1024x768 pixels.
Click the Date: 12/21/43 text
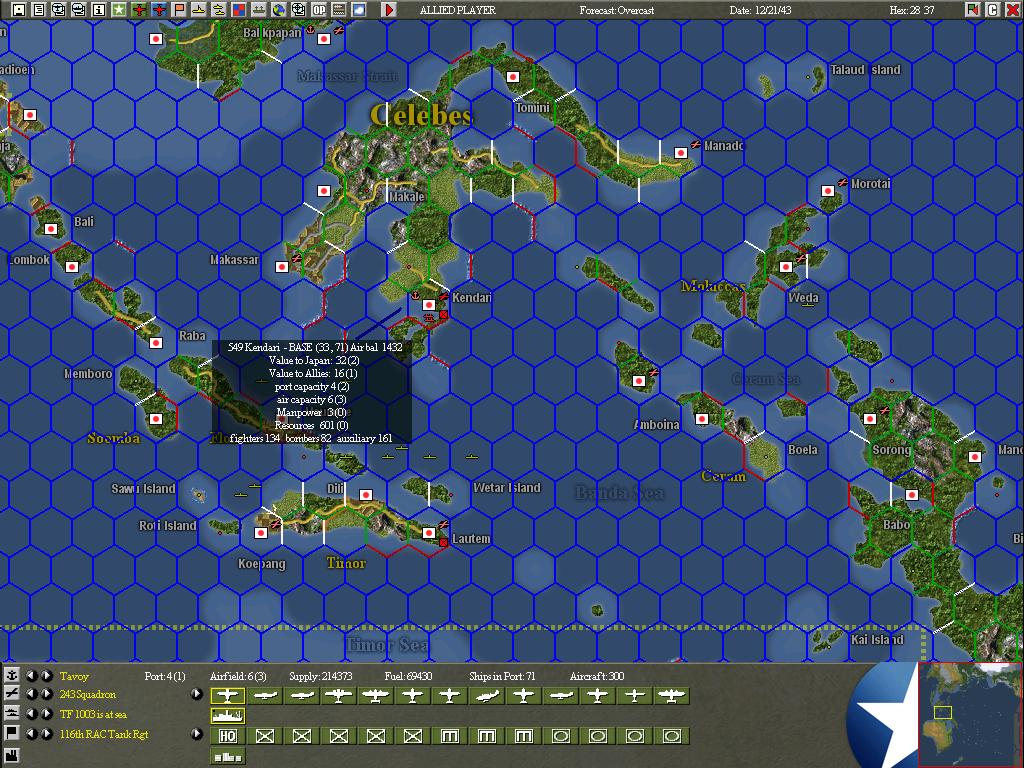pos(760,10)
